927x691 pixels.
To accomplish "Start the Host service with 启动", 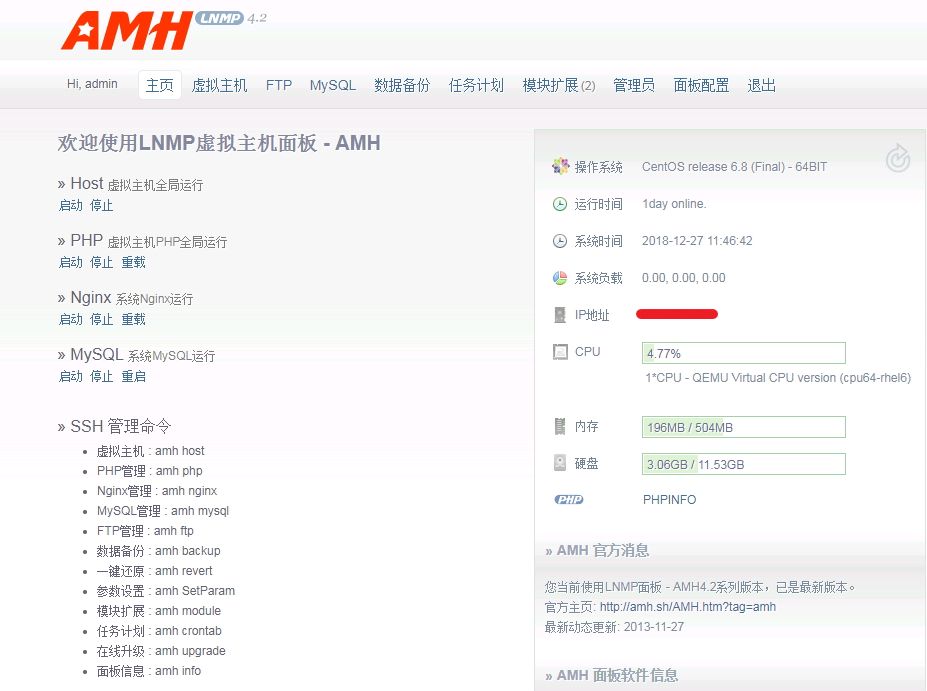I will (71, 205).
